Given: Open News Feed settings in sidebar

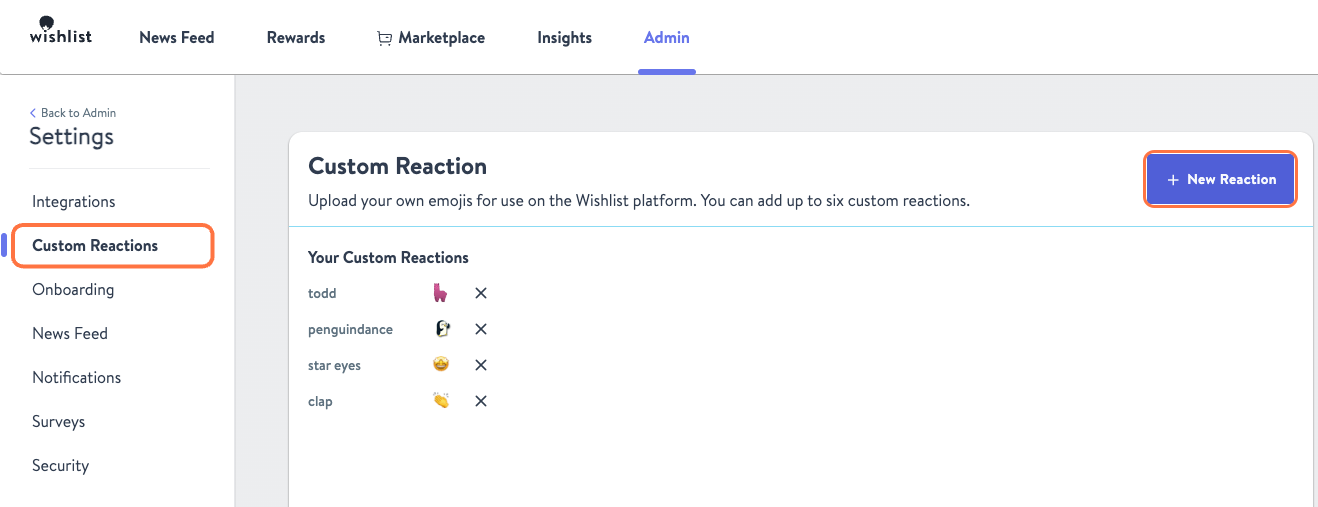Looking at the screenshot, I should (70, 333).
